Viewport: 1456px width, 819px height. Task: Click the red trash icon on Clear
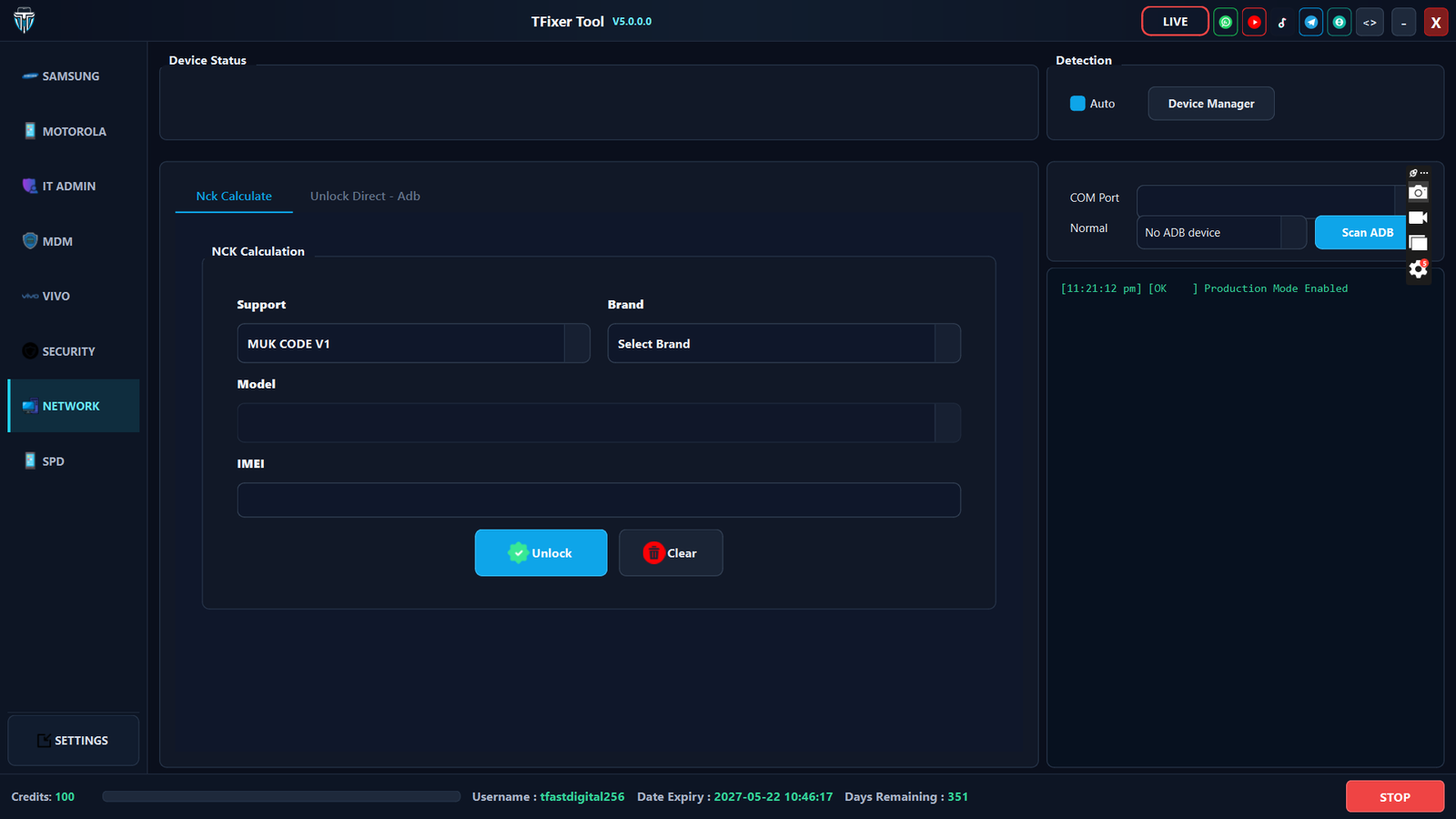[653, 552]
